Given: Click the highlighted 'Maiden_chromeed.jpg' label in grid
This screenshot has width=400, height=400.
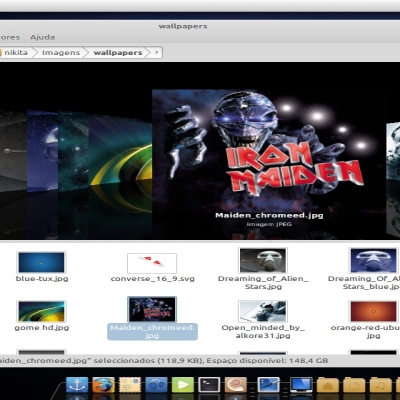Looking at the screenshot, I should pos(152,332).
